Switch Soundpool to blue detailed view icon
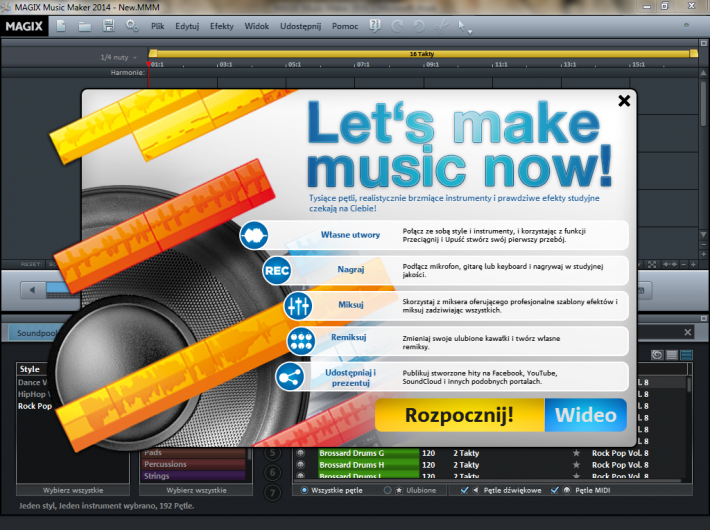Image resolution: width=710 pixels, height=530 pixels. point(686,355)
